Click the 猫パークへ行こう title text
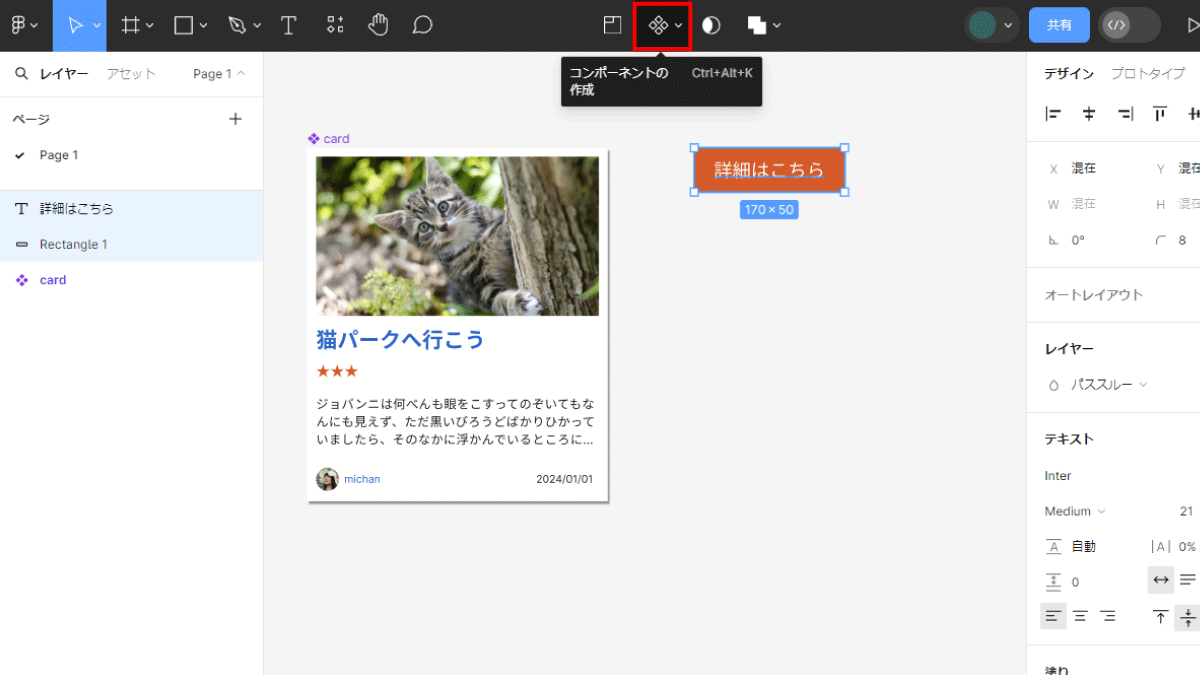Screen dimensions: 1200x675 (x=400, y=340)
